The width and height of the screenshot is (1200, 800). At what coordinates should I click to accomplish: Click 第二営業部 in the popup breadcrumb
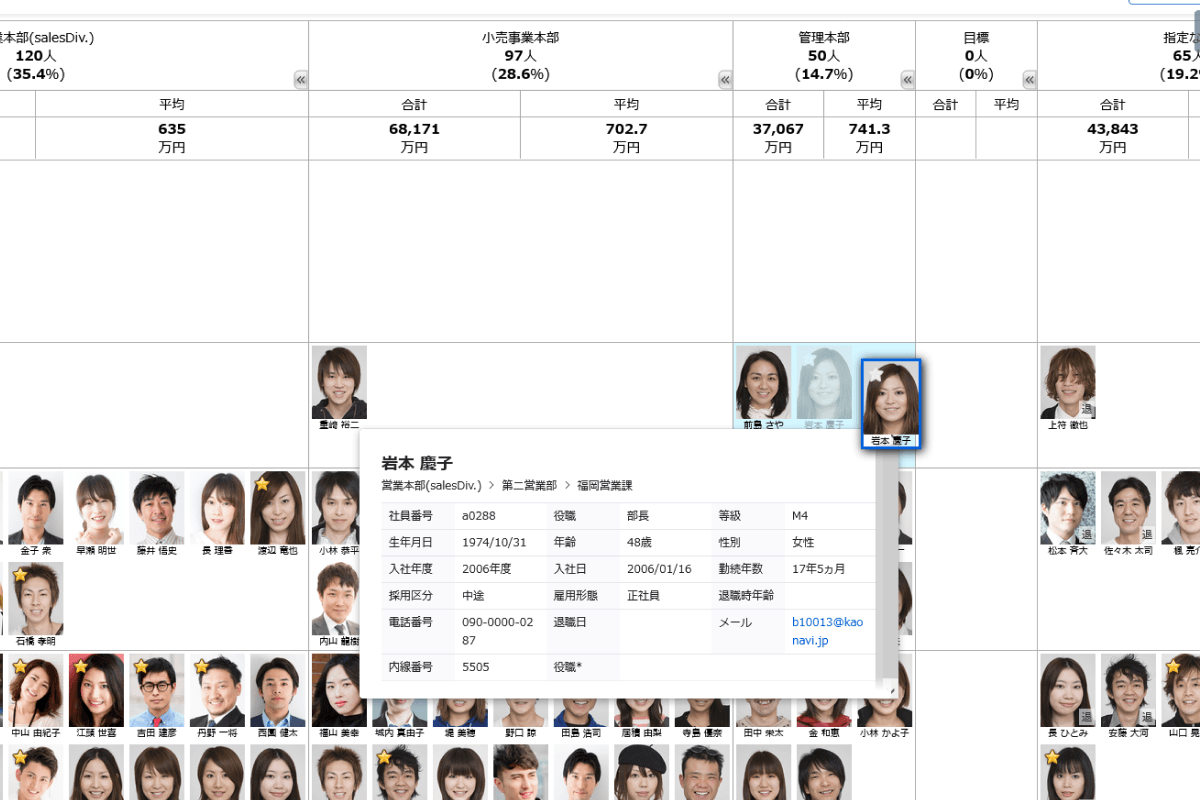pyautogui.click(x=529, y=485)
